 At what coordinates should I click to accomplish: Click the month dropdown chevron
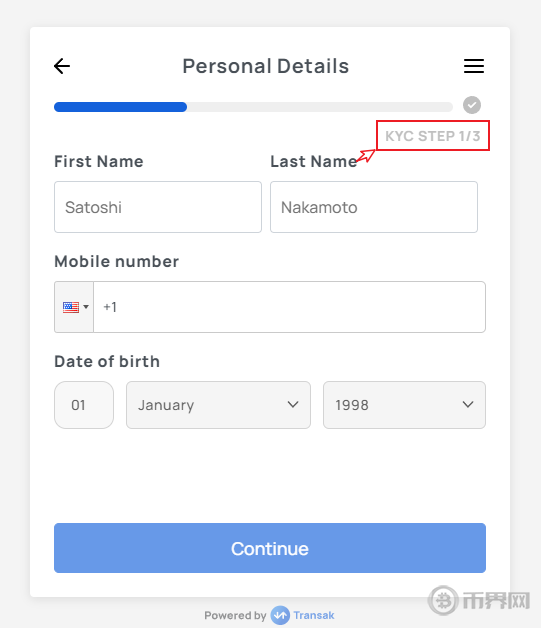click(293, 405)
